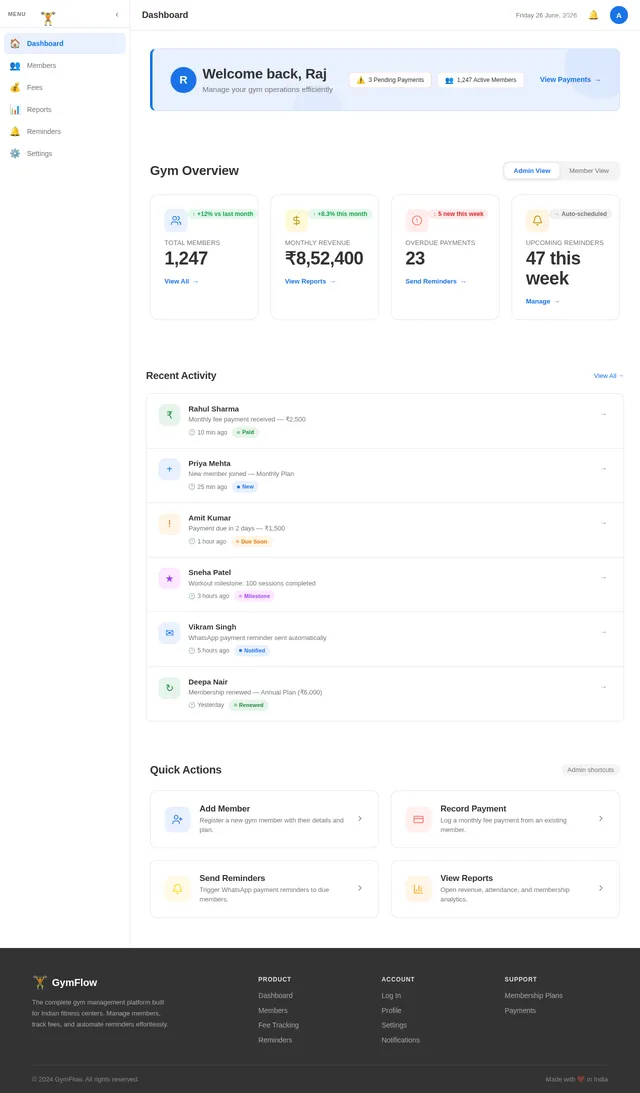Viewport: 640px width, 1093px height.
Task: Click the chevron on View Reports card
Action: tap(601, 888)
